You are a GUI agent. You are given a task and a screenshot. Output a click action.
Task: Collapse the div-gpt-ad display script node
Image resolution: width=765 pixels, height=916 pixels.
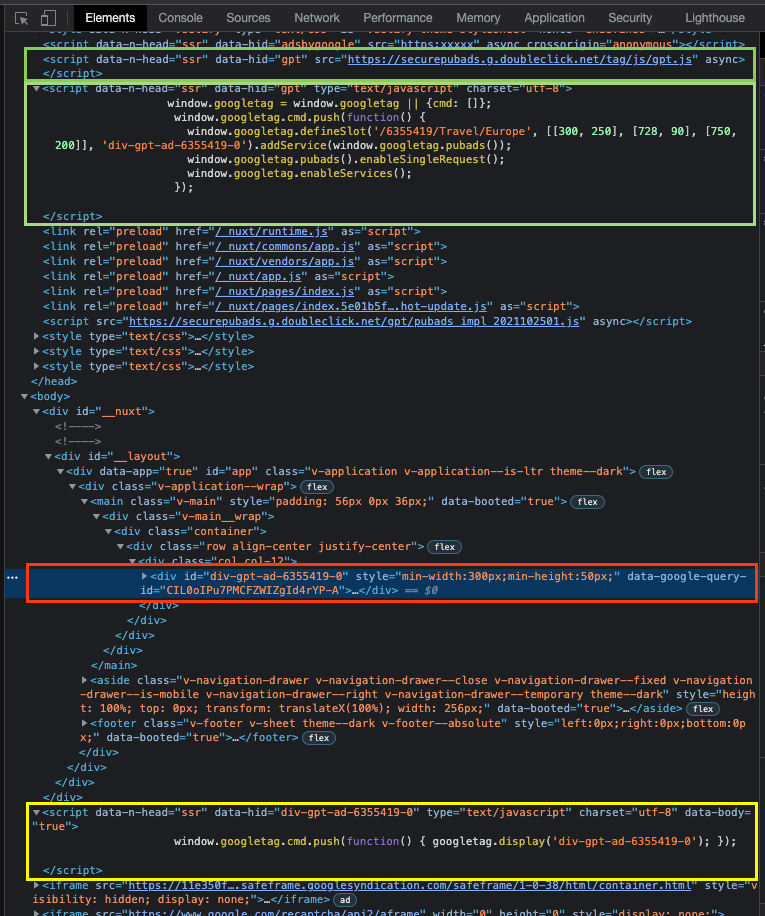[37, 813]
